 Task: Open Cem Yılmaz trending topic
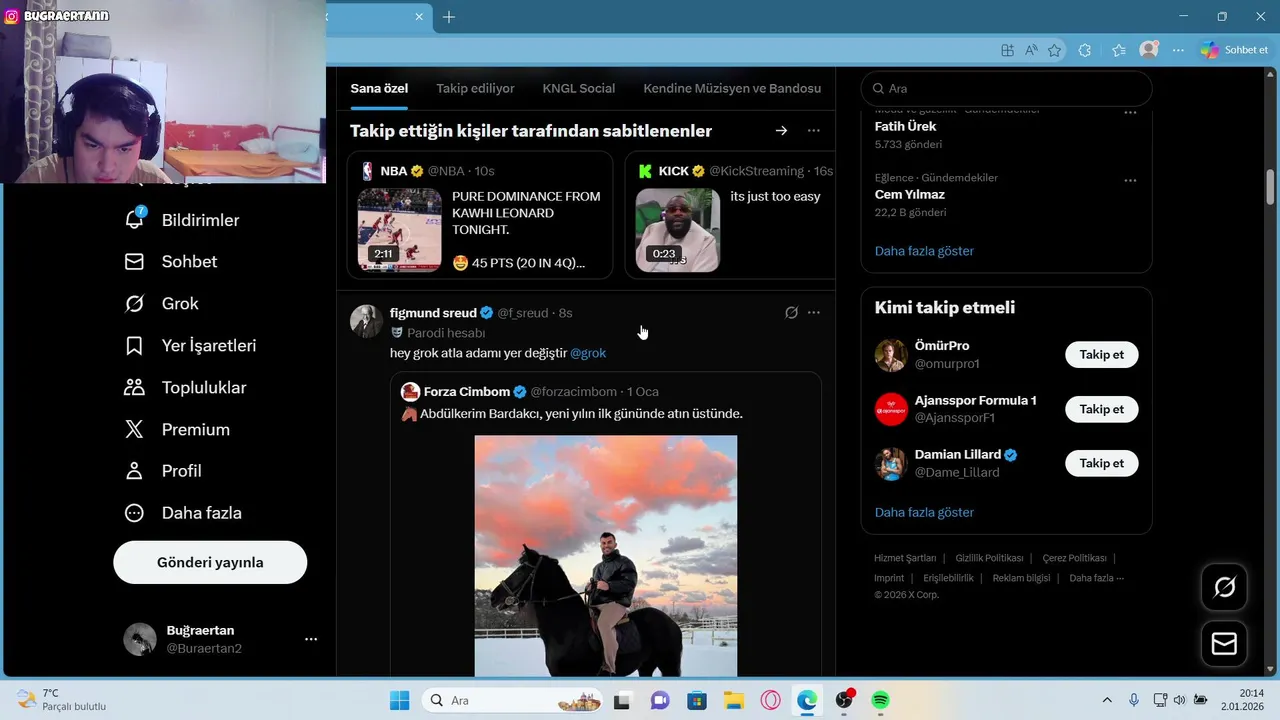coord(909,194)
